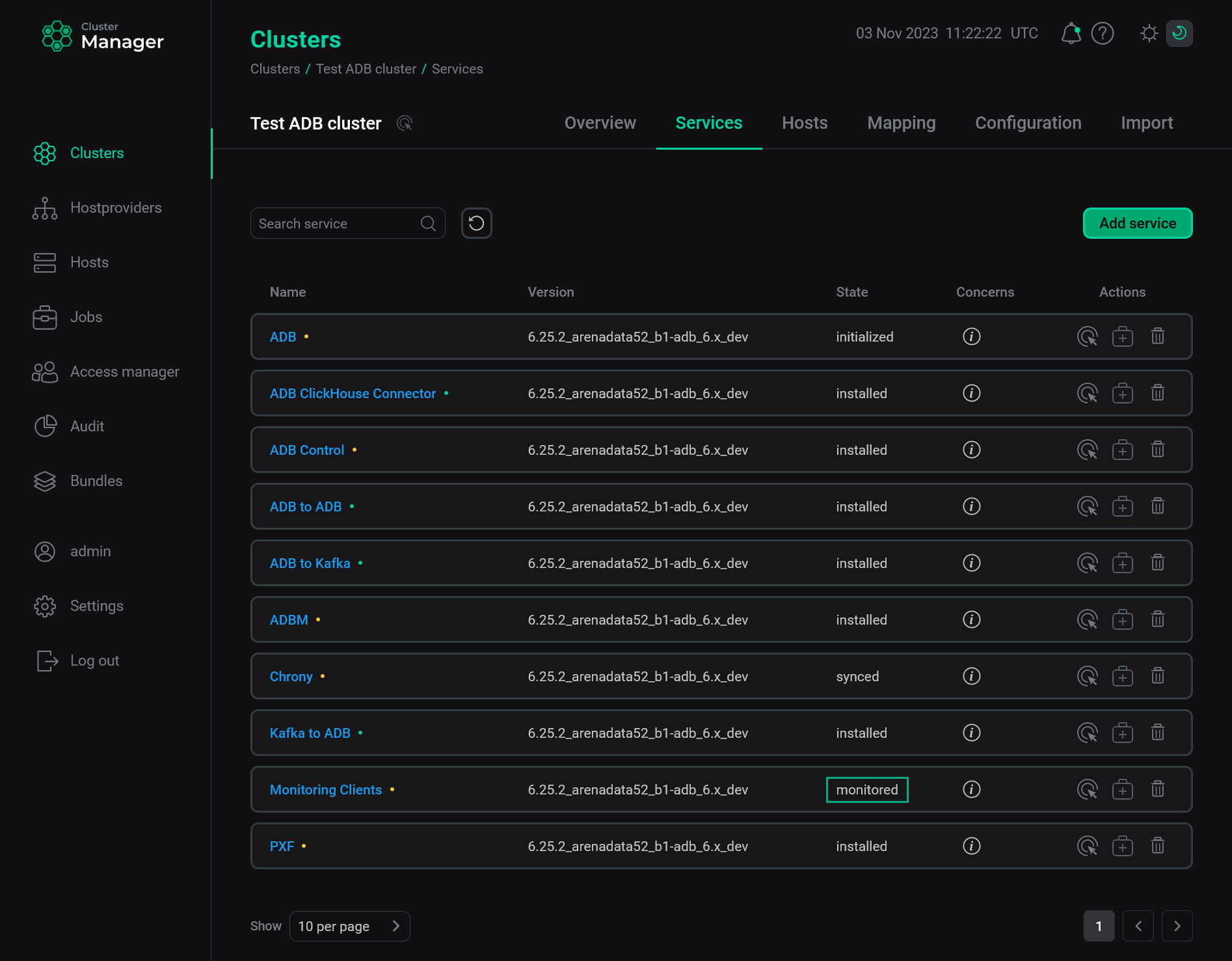Add component to ADB service row
The image size is (1232, 961).
1123,336
